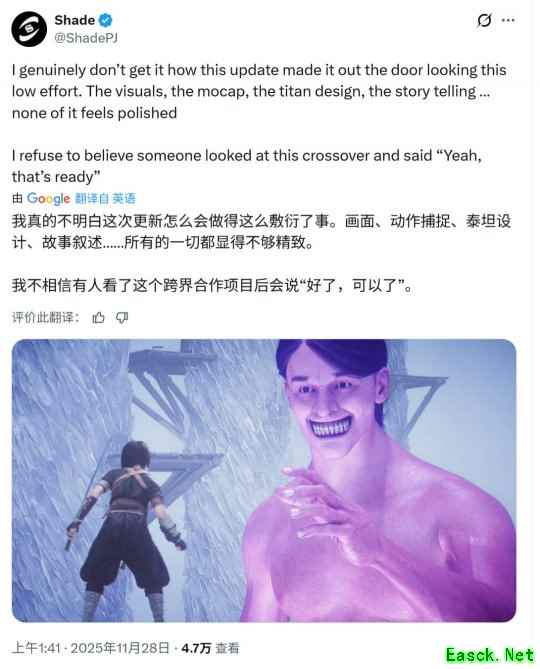Image resolution: width=540 pixels, height=669 pixels.
Task: Click the 翻译自 英语 translation link
Action: point(105,198)
